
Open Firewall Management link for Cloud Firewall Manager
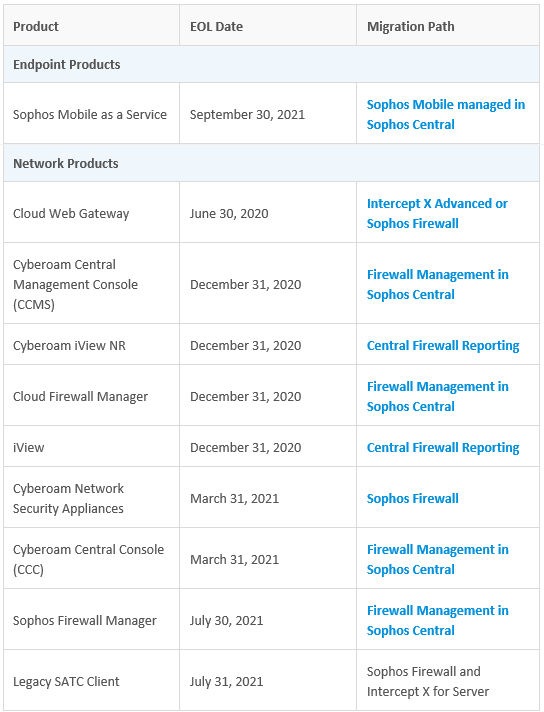tap(437, 396)
